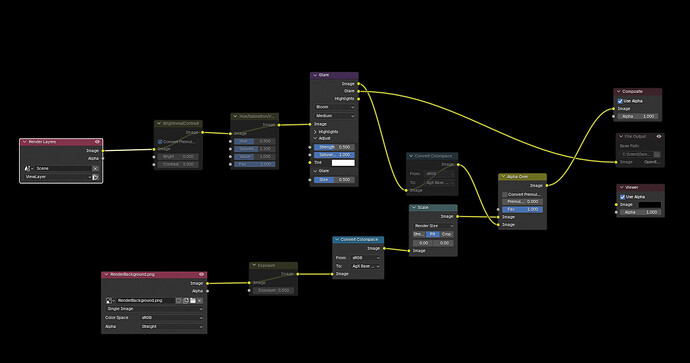The width and height of the screenshot is (690, 363).
Task: Select the Crop option in Scale node
Action: 447,235
